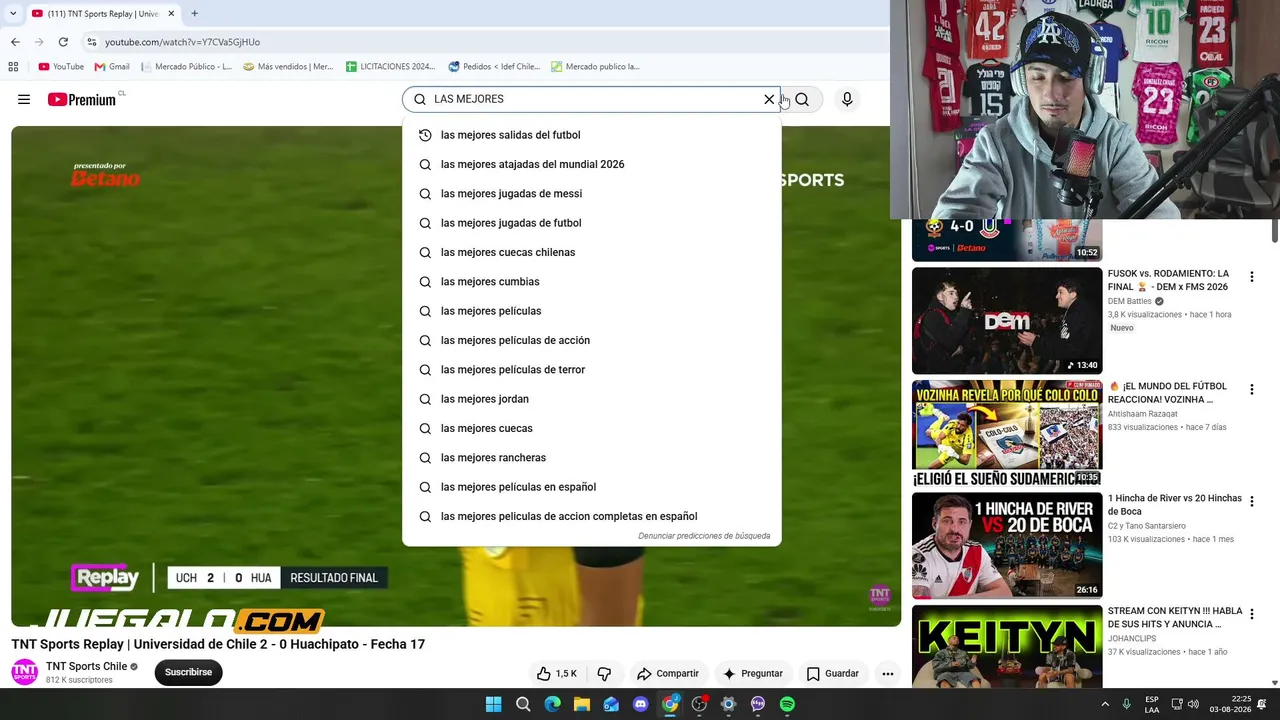Open '1 Hincha de River' video thumbnail

coord(1007,546)
